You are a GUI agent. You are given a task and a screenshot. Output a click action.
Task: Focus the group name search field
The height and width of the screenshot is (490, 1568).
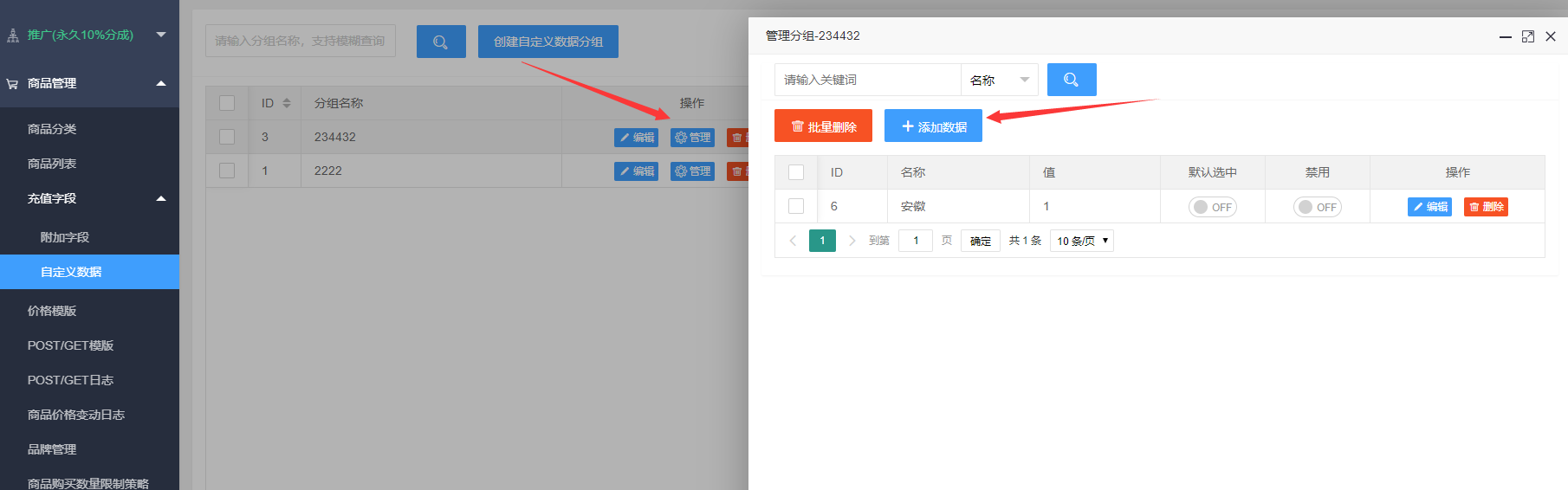301,41
